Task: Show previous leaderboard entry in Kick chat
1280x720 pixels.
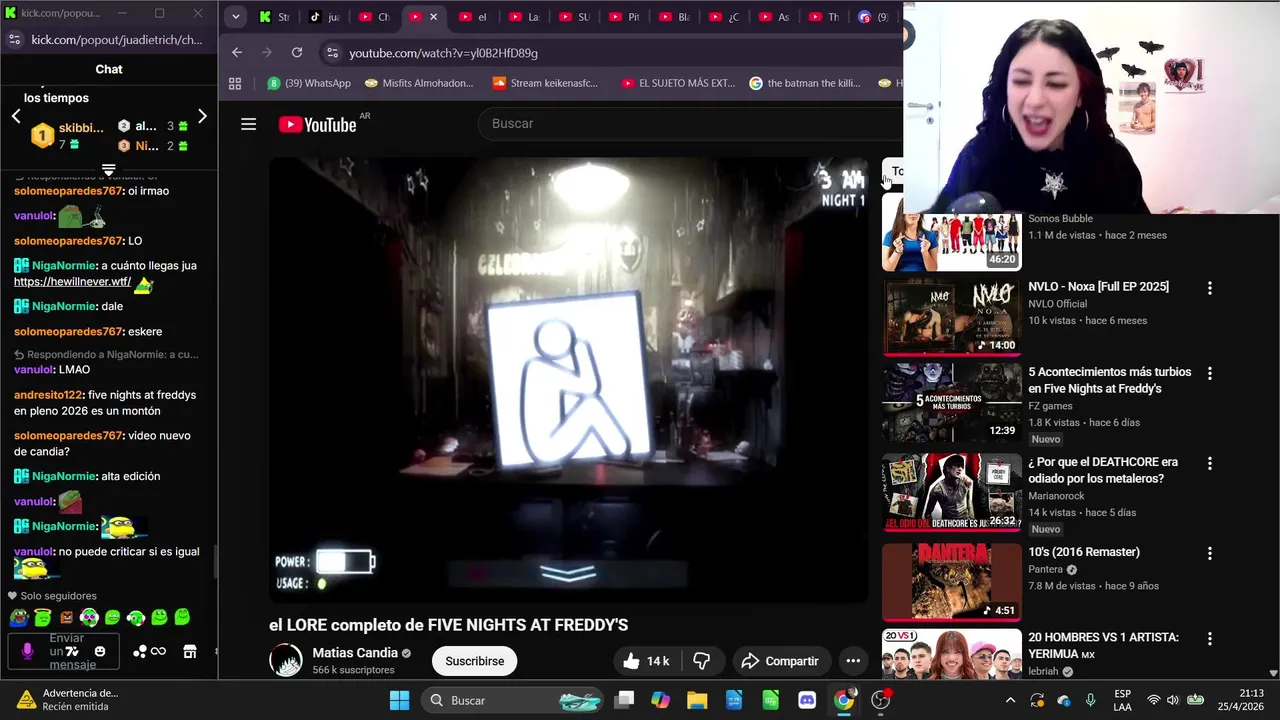Action: 16,117
